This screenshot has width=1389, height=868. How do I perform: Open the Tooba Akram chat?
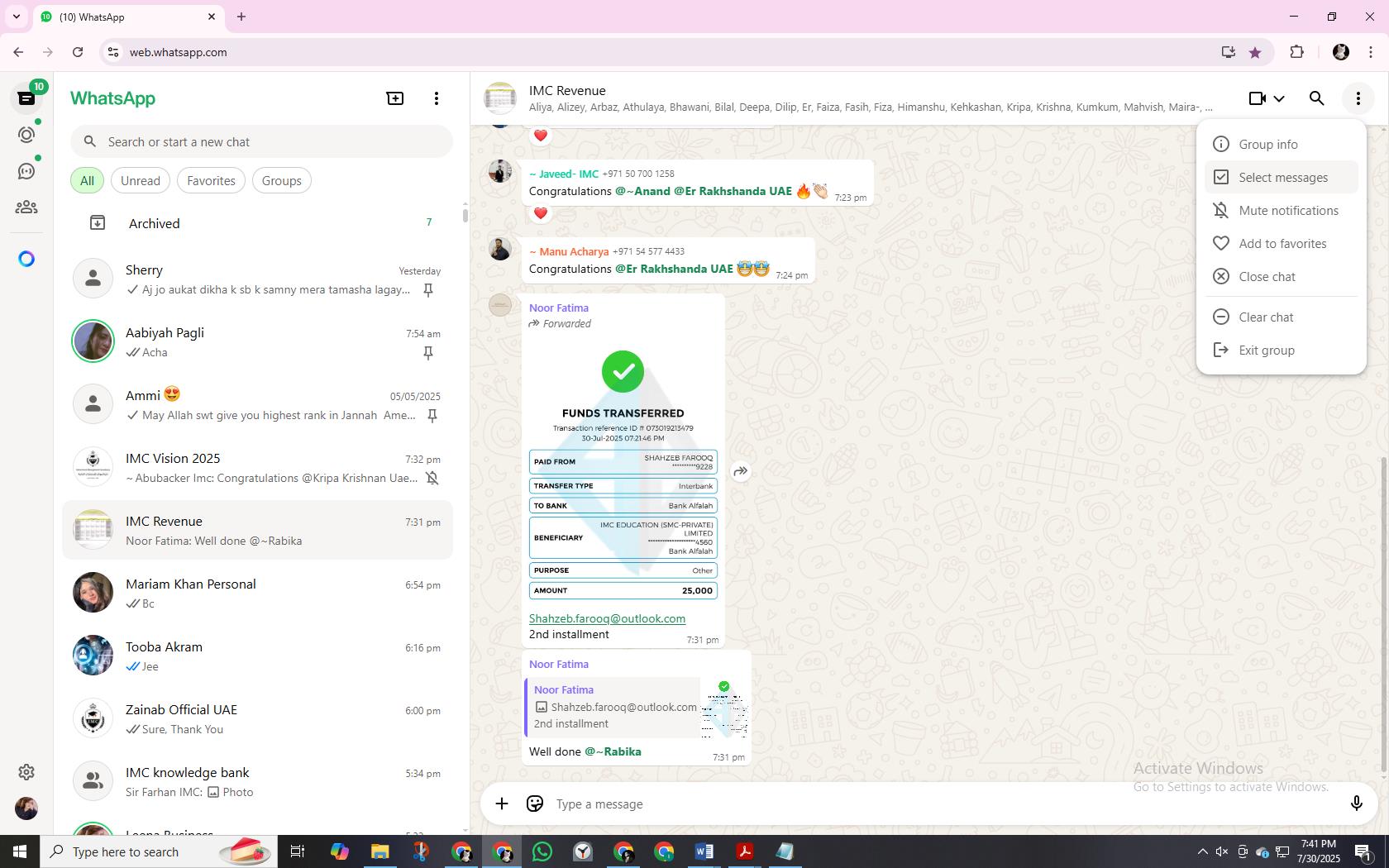258,656
